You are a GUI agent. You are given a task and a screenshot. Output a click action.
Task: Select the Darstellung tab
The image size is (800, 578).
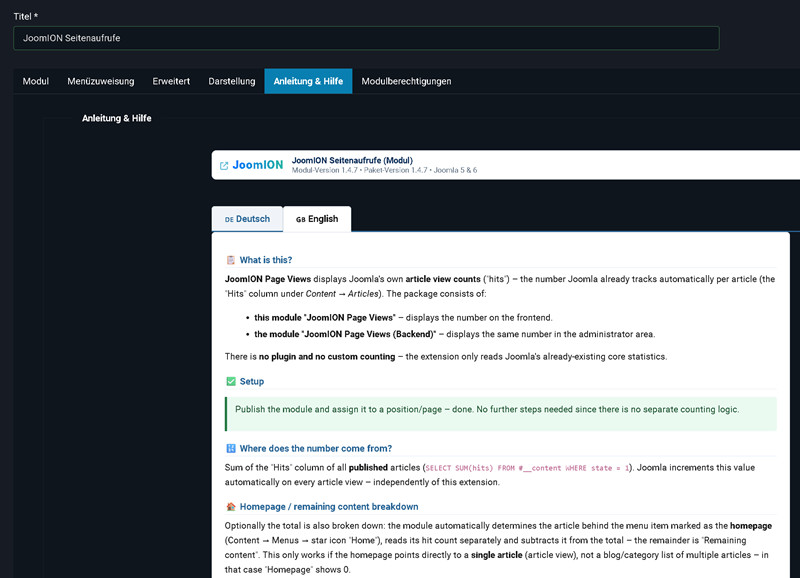pyautogui.click(x=232, y=81)
